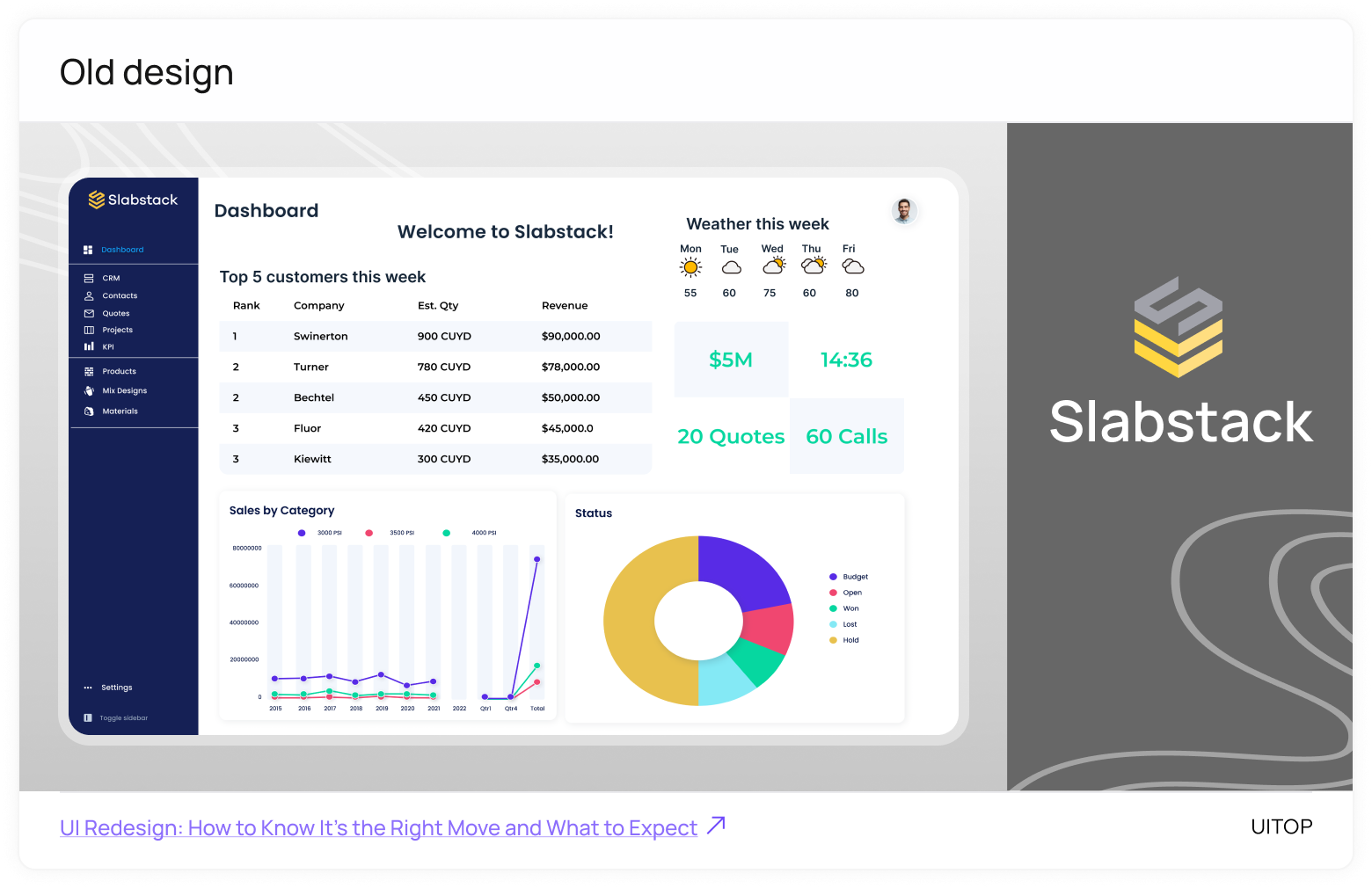Click the Contacts person icon

coord(89,296)
